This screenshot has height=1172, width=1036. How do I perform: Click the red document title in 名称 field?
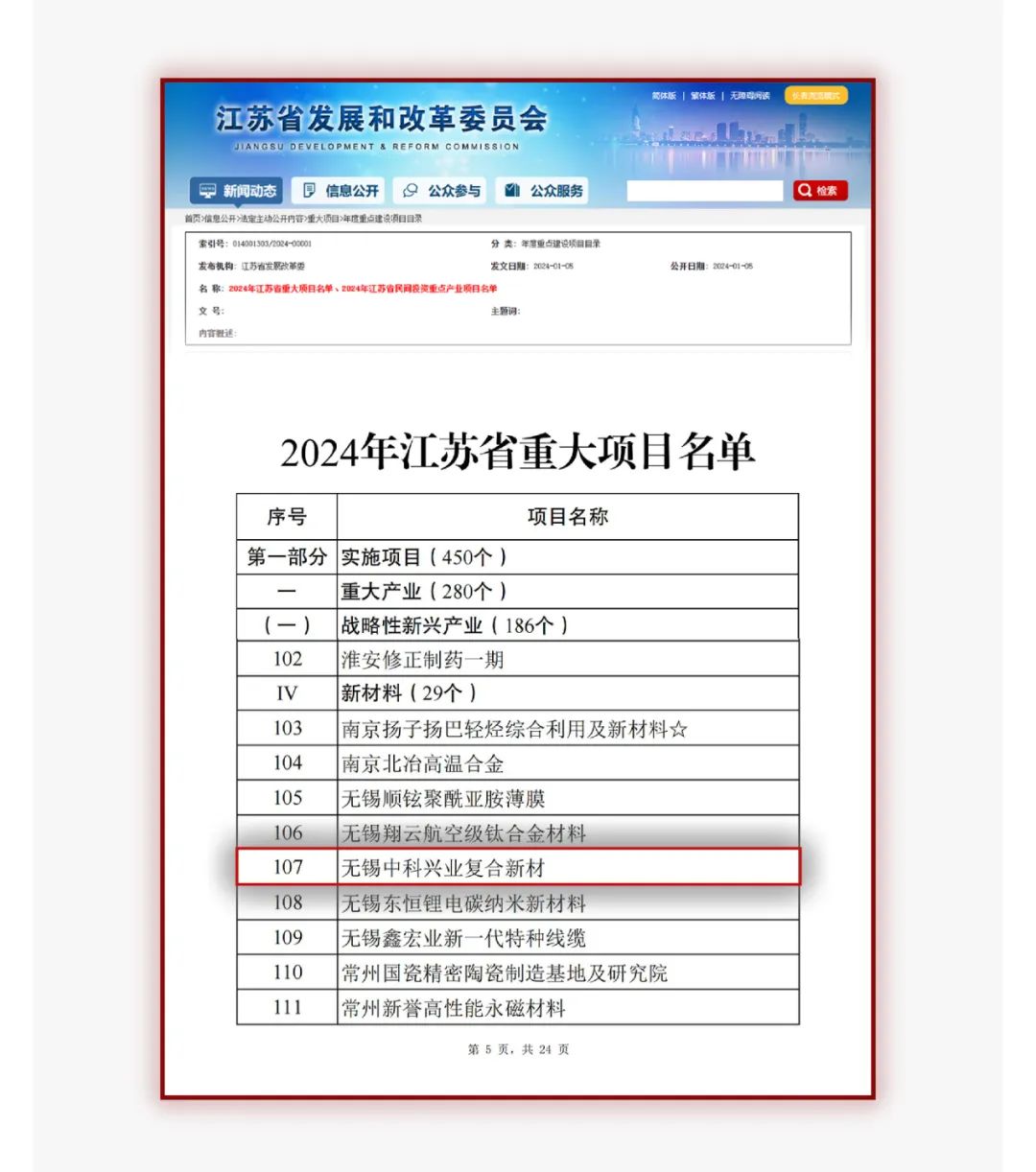tap(363, 289)
